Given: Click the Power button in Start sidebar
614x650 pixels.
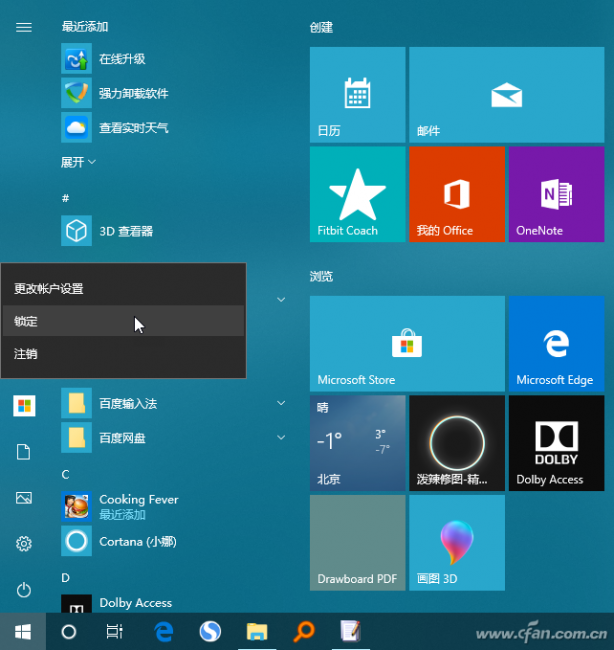Looking at the screenshot, I should 24,589.
